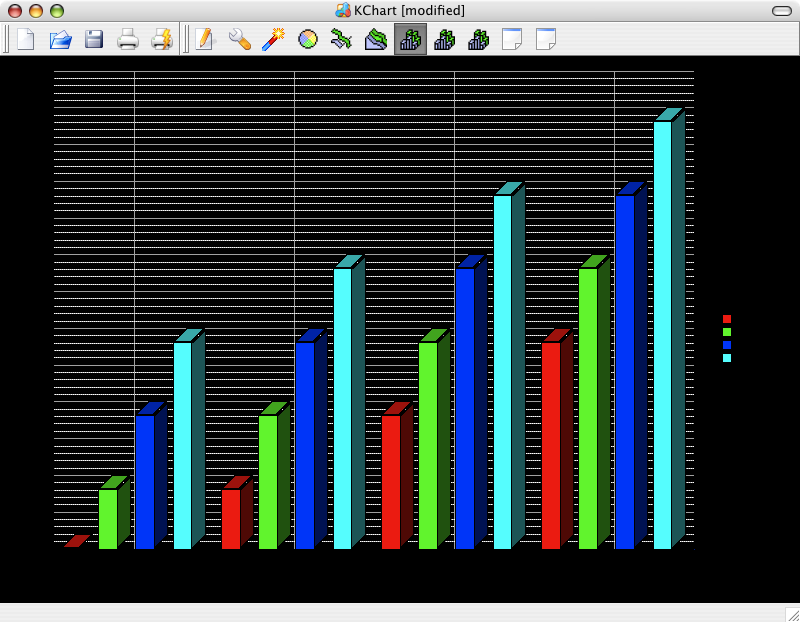Minimize KChart using the yellow button
800x622 pixels.
tap(36, 11)
